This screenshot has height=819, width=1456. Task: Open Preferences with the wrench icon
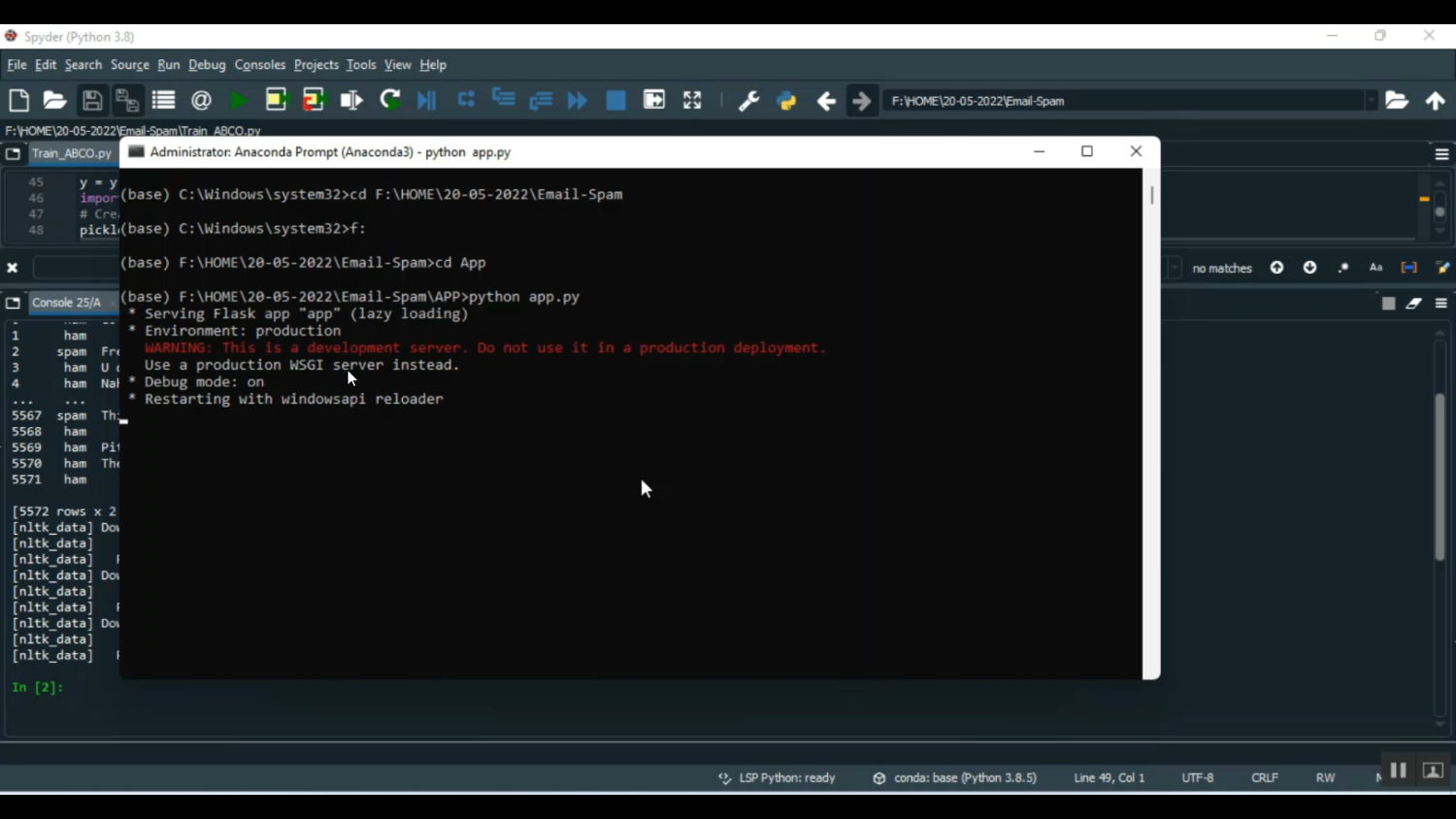(748, 101)
